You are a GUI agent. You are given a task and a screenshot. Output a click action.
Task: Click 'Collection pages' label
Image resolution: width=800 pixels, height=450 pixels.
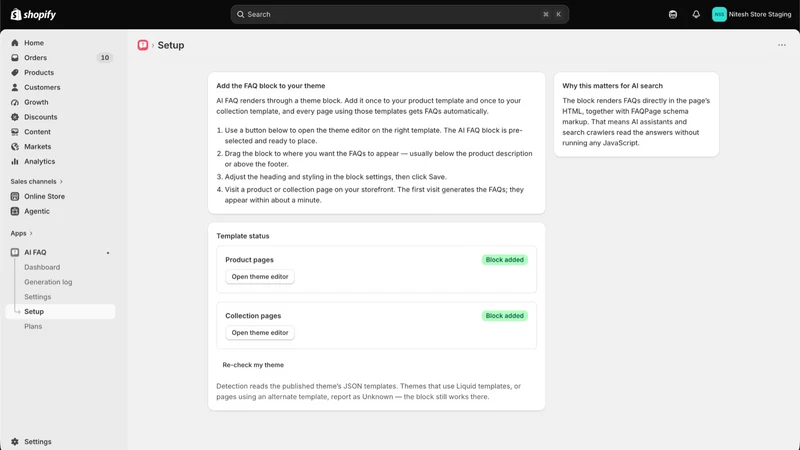point(253,316)
